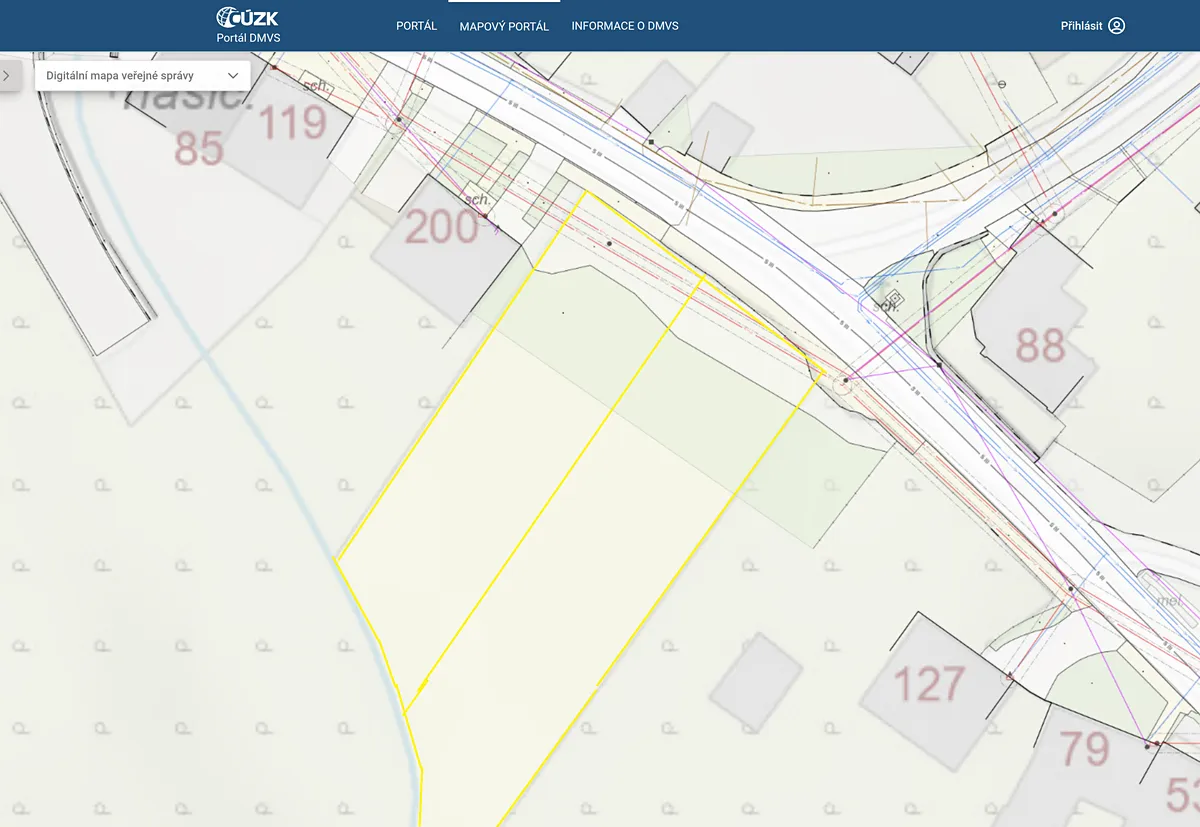This screenshot has height=827, width=1200.
Task: Open the Digitální mapa veřejné správy dropdown
Action: pyautogui.click(x=143, y=75)
